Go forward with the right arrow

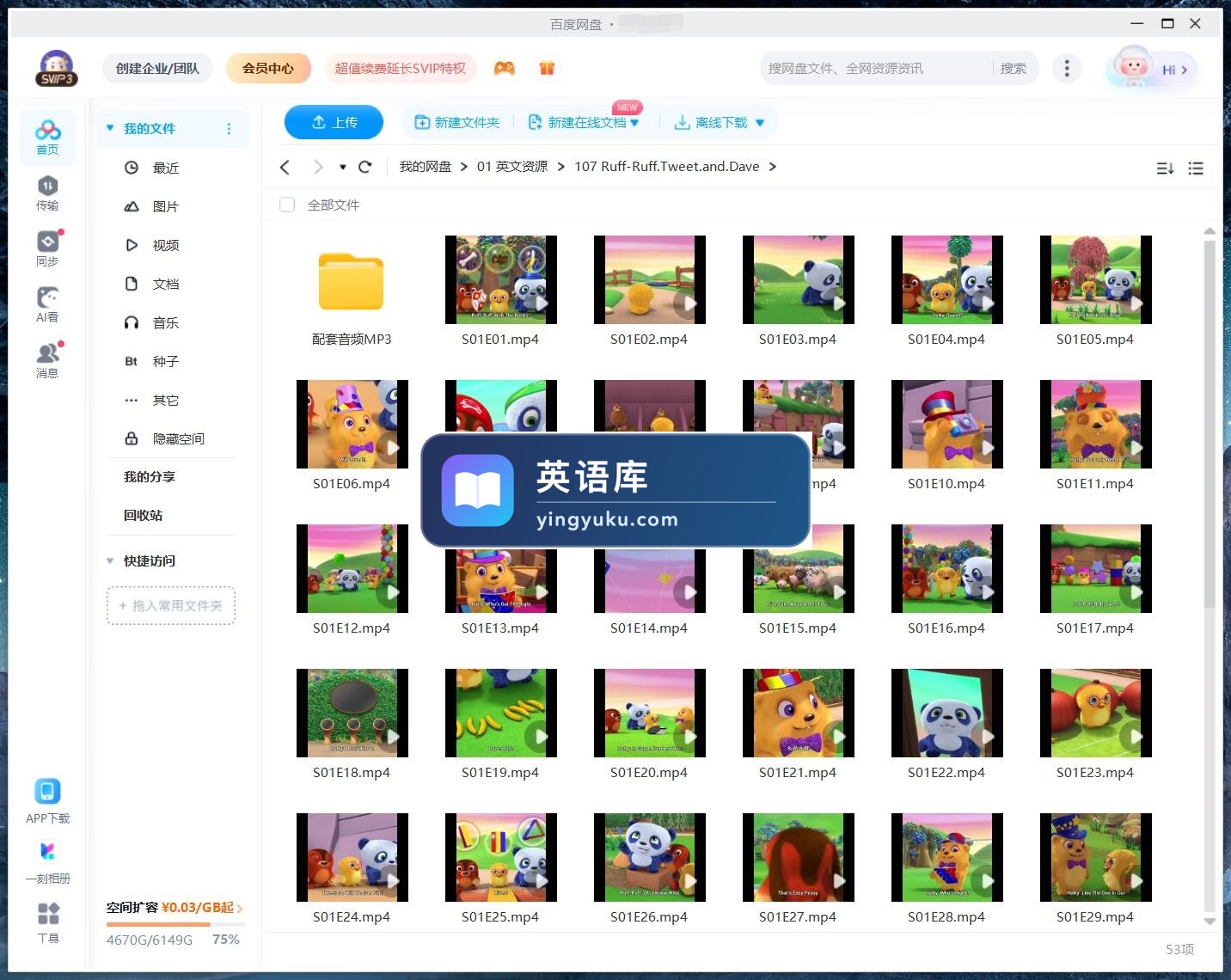point(318,167)
